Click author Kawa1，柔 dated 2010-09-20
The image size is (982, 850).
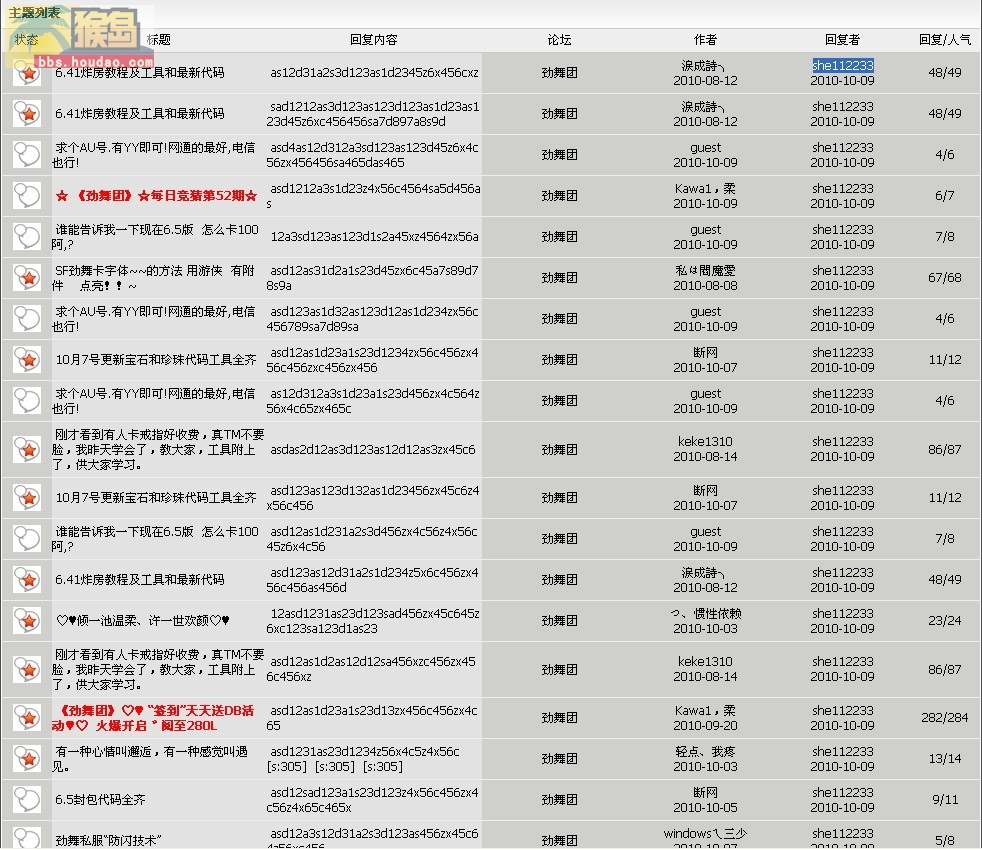705,710
